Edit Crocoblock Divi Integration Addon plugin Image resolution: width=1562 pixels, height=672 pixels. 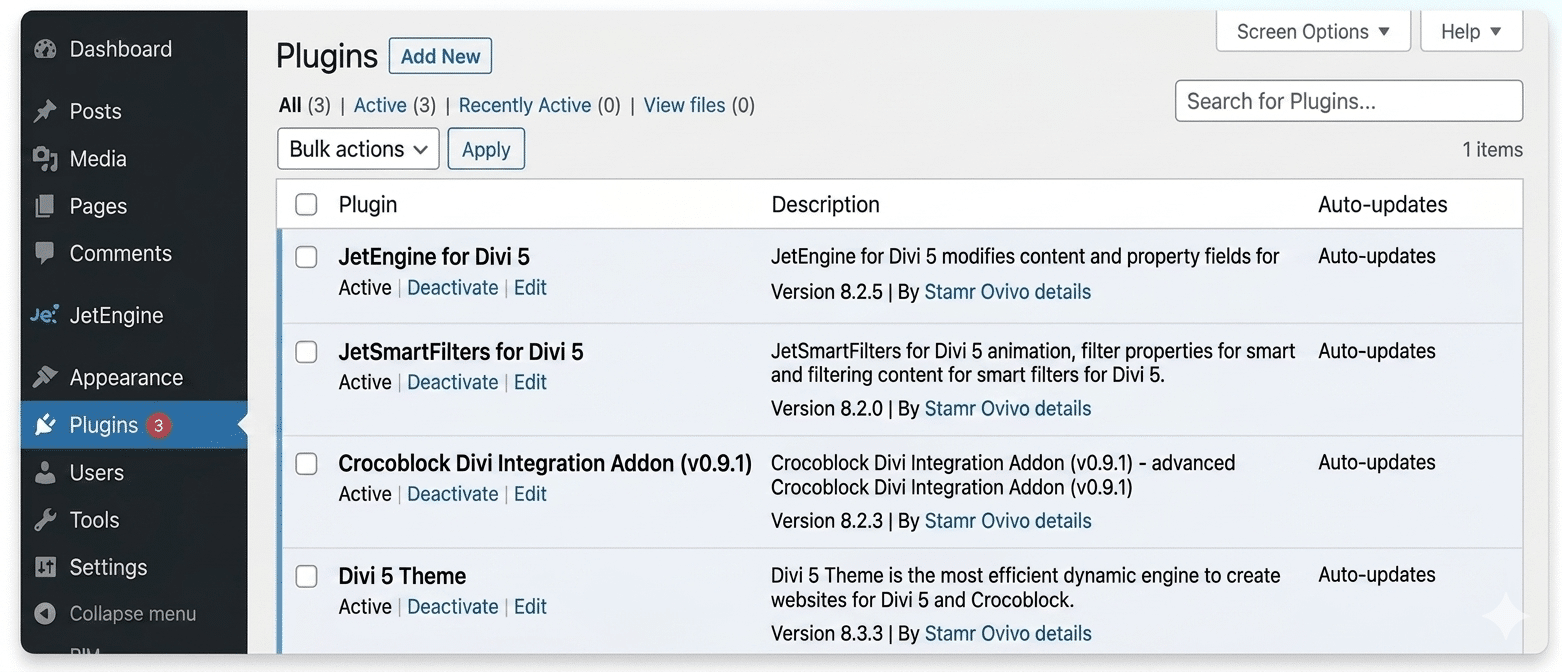click(530, 494)
